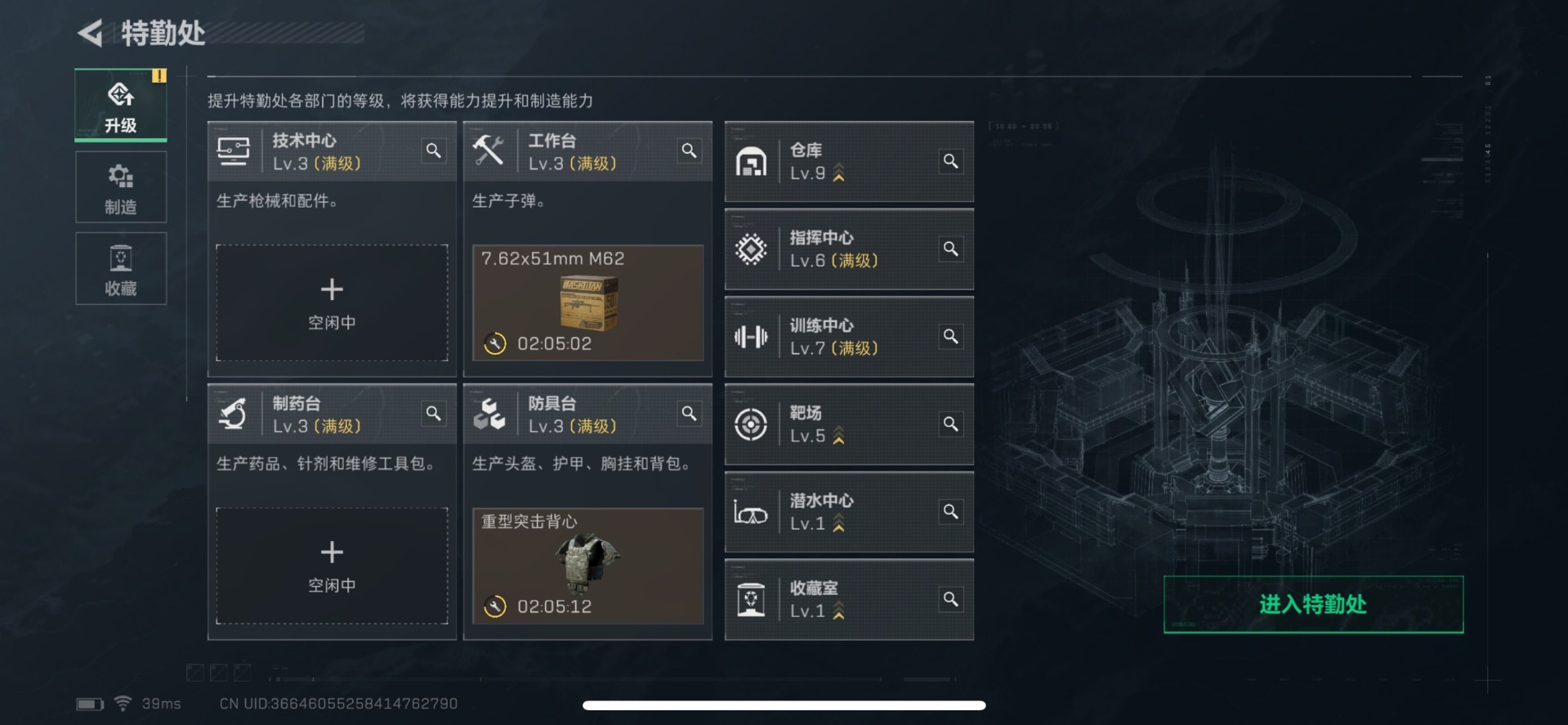Inspect 指挥中心 using its magnifier icon
1568x725 pixels.
(x=951, y=248)
